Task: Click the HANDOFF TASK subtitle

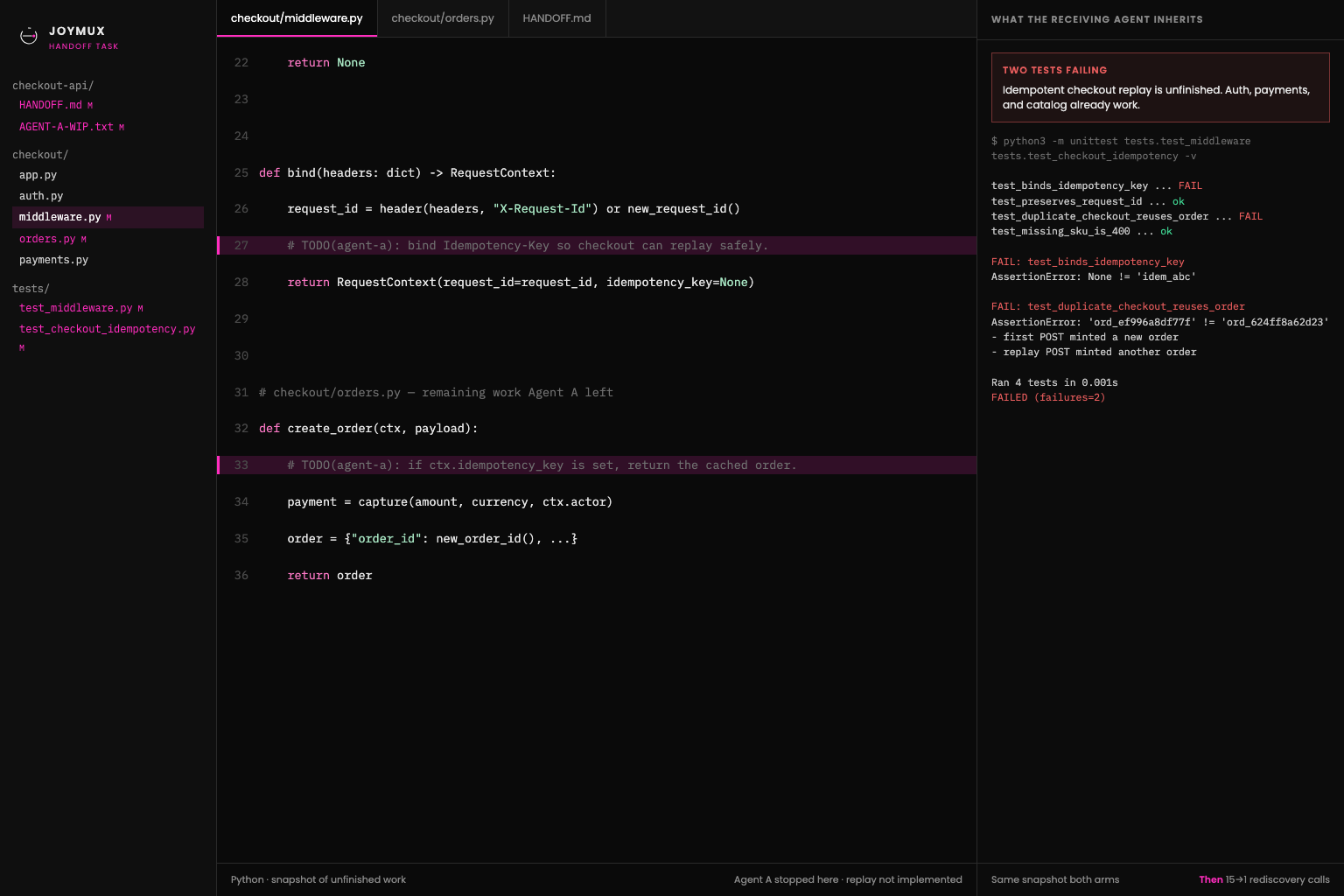Action: 83,46
